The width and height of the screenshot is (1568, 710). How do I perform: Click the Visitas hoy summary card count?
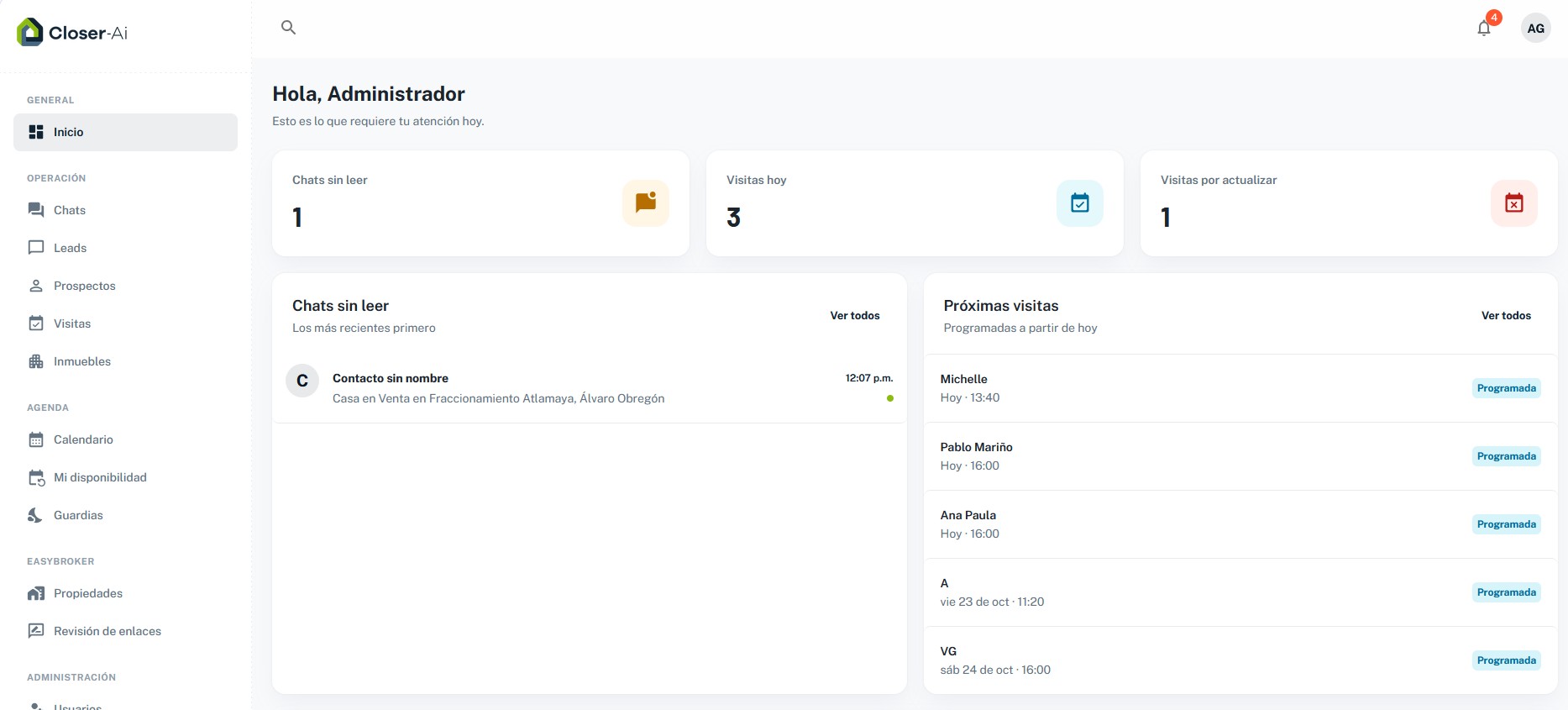coord(734,218)
